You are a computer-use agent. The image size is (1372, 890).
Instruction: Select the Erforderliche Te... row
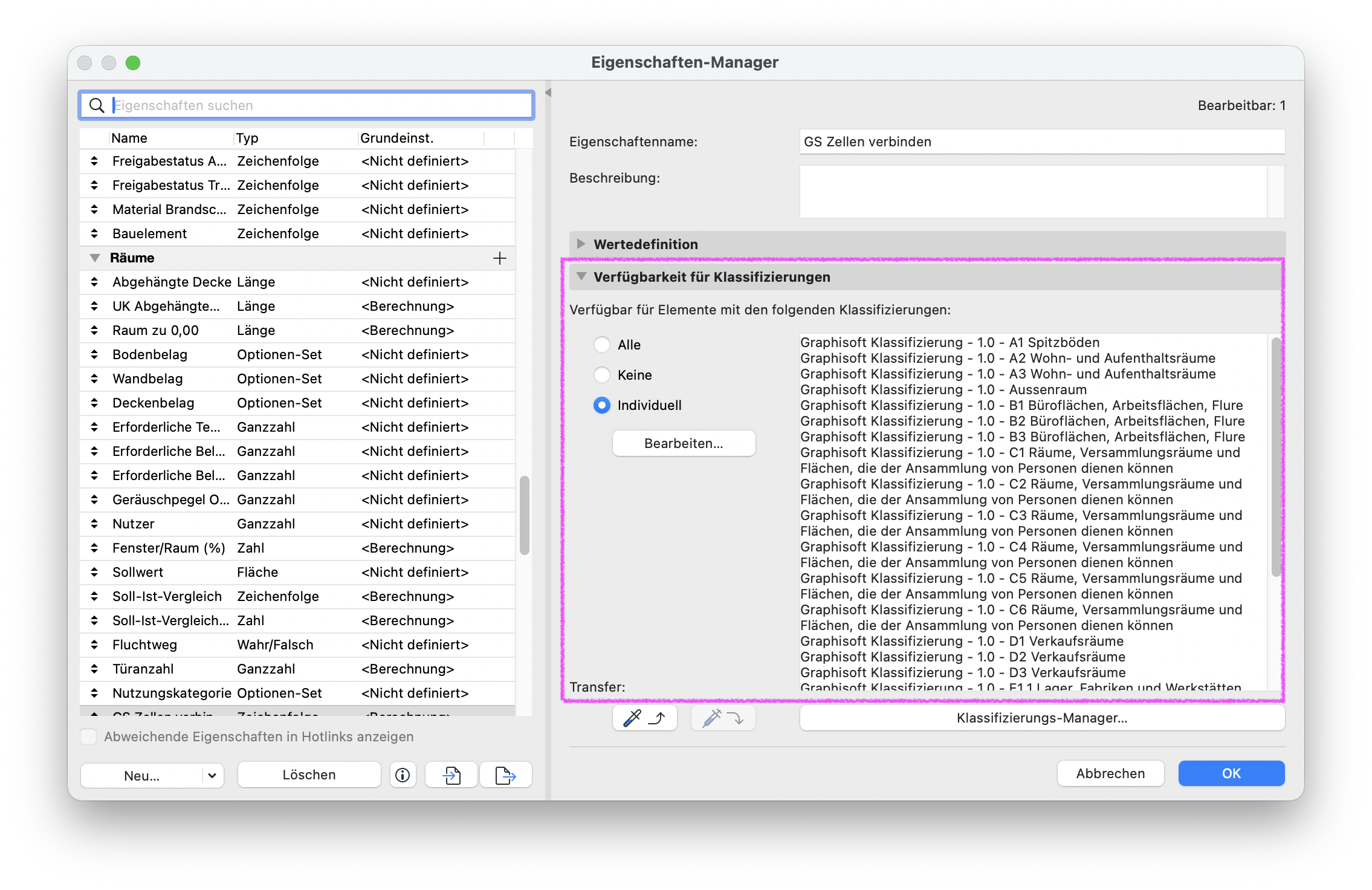(297, 427)
